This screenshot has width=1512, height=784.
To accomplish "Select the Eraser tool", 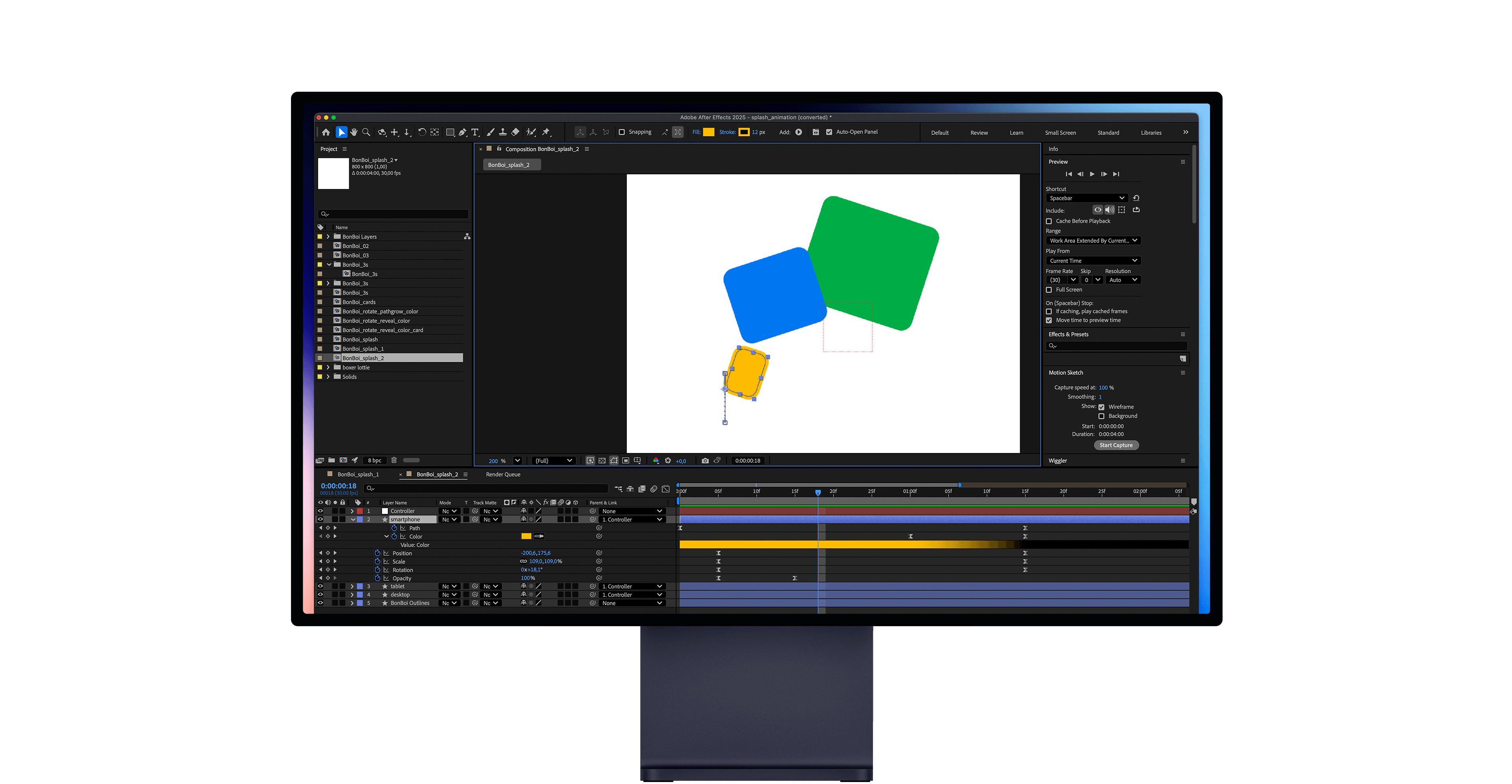I will click(x=515, y=133).
